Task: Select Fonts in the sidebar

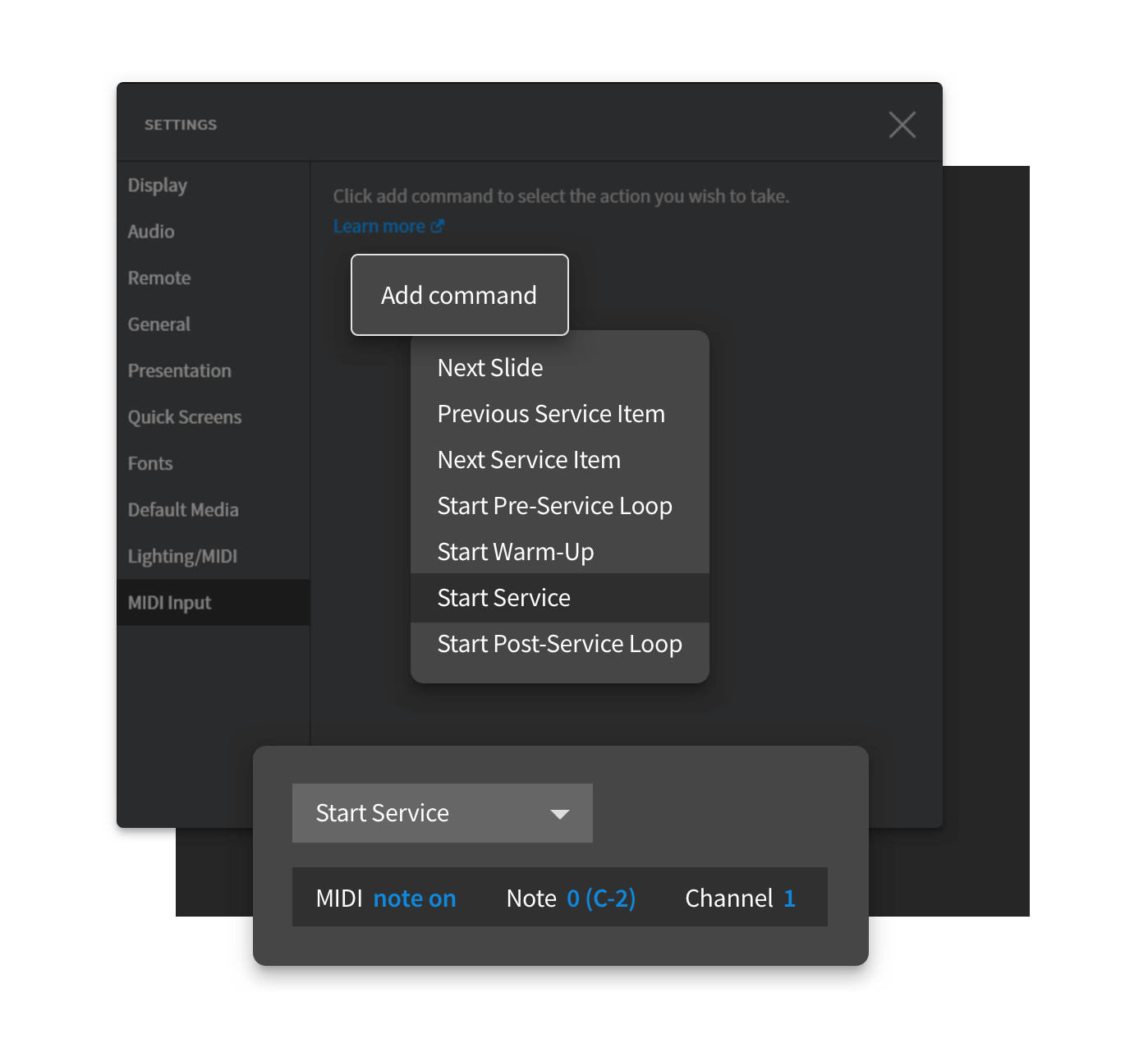Action: (214, 463)
